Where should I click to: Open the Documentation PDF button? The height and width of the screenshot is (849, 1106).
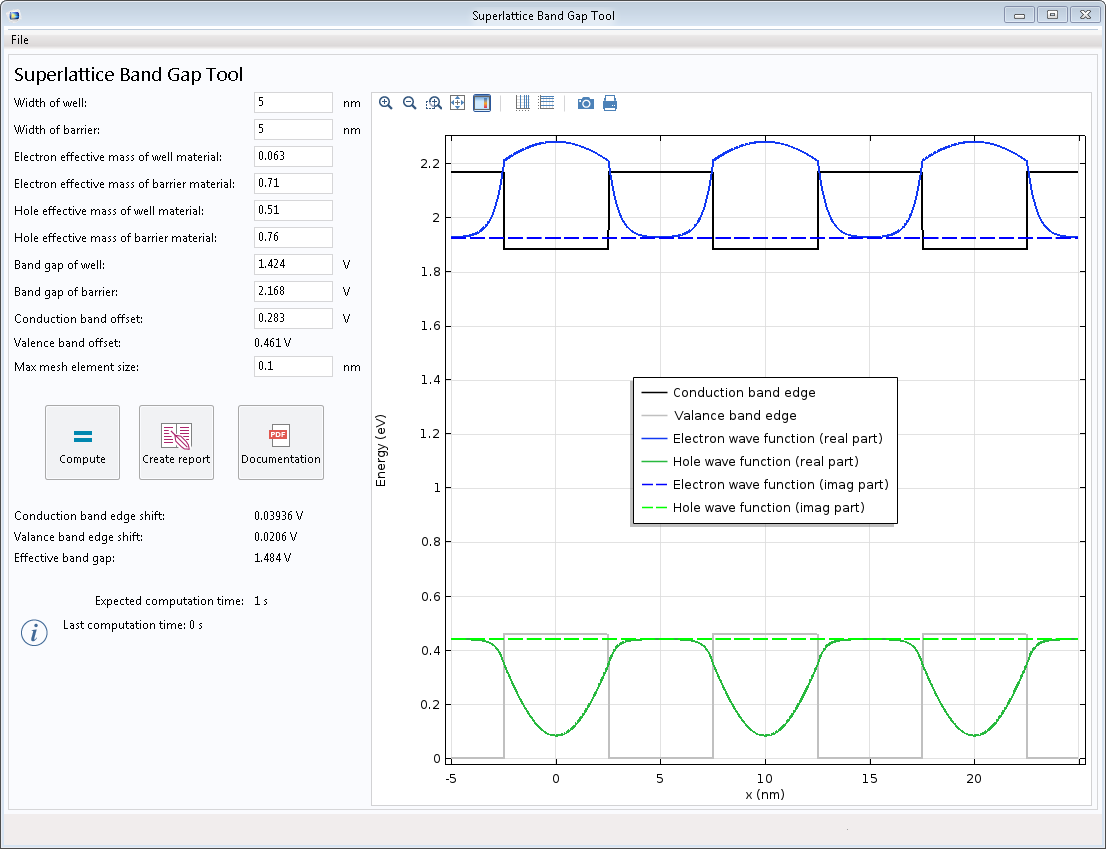(x=280, y=442)
